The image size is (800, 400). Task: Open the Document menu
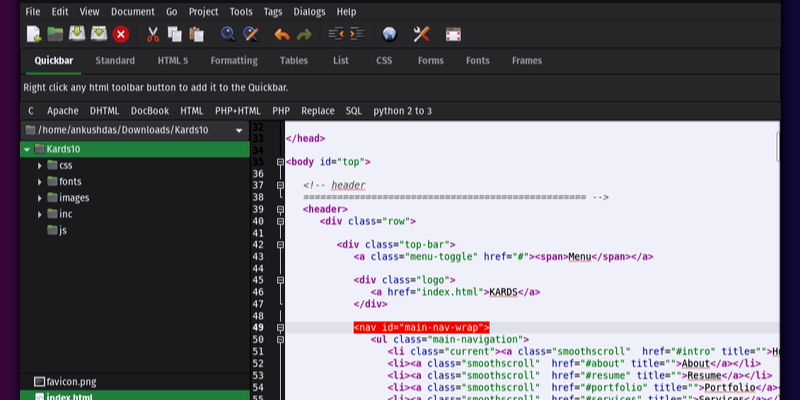click(x=132, y=11)
